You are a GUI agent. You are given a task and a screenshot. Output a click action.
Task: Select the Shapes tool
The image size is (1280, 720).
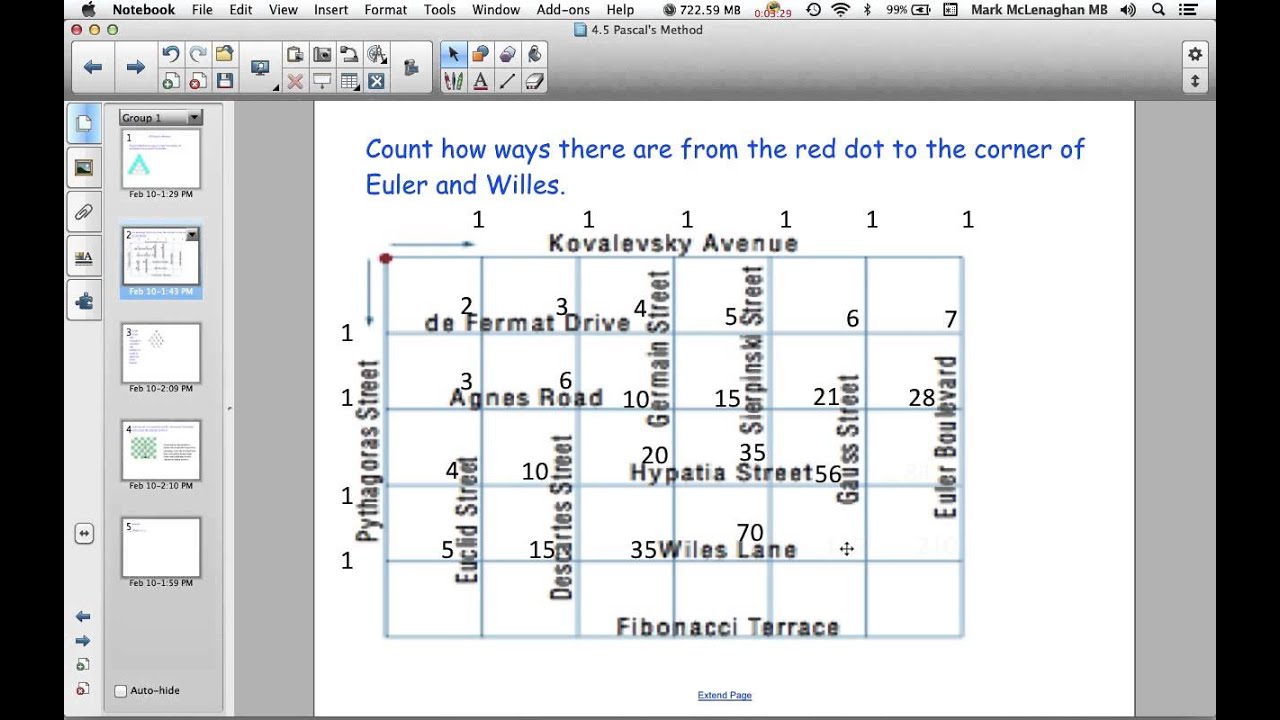click(x=480, y=54)
